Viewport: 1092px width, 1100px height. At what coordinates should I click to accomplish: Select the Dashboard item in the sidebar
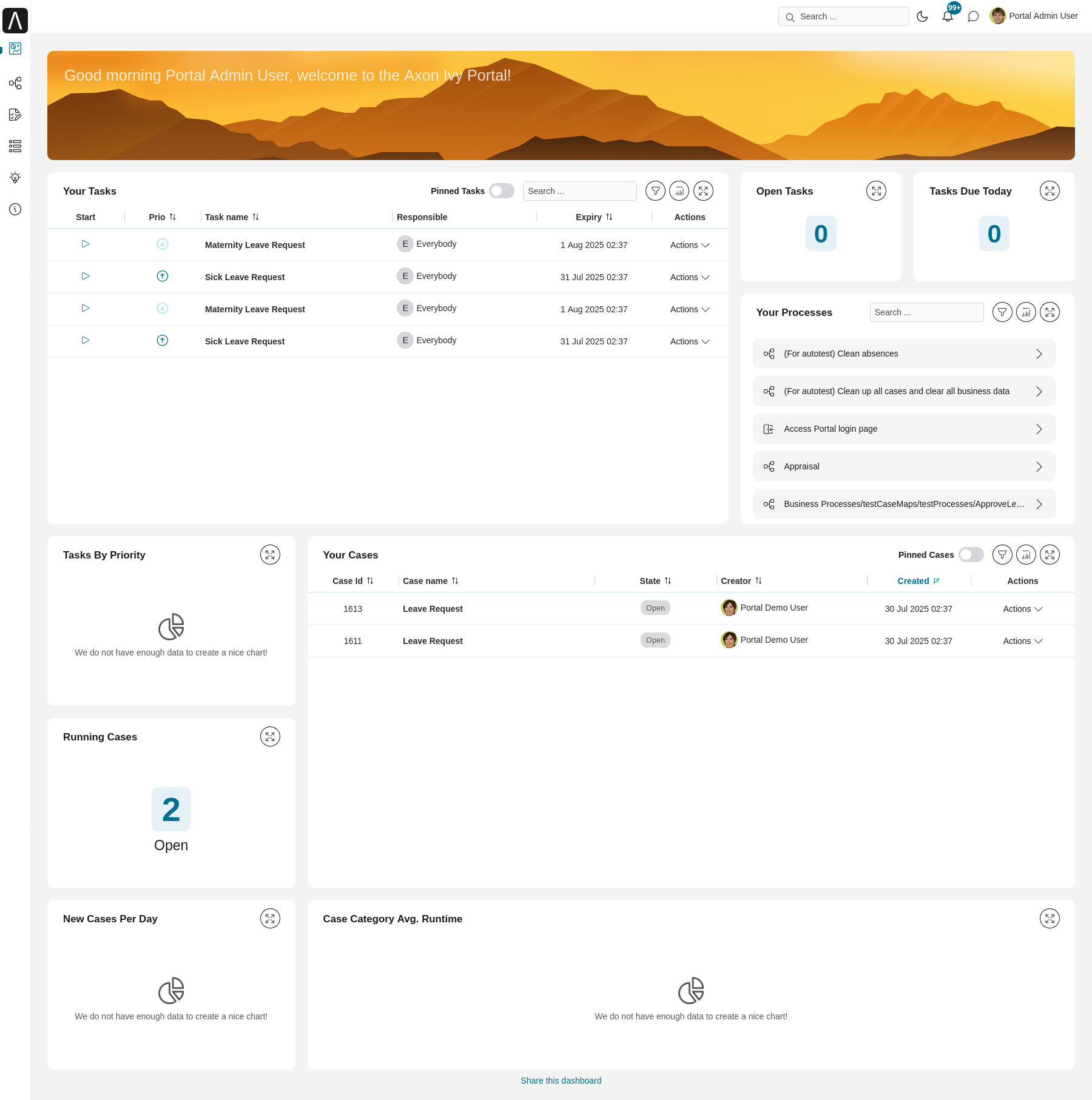coord(15,49)
